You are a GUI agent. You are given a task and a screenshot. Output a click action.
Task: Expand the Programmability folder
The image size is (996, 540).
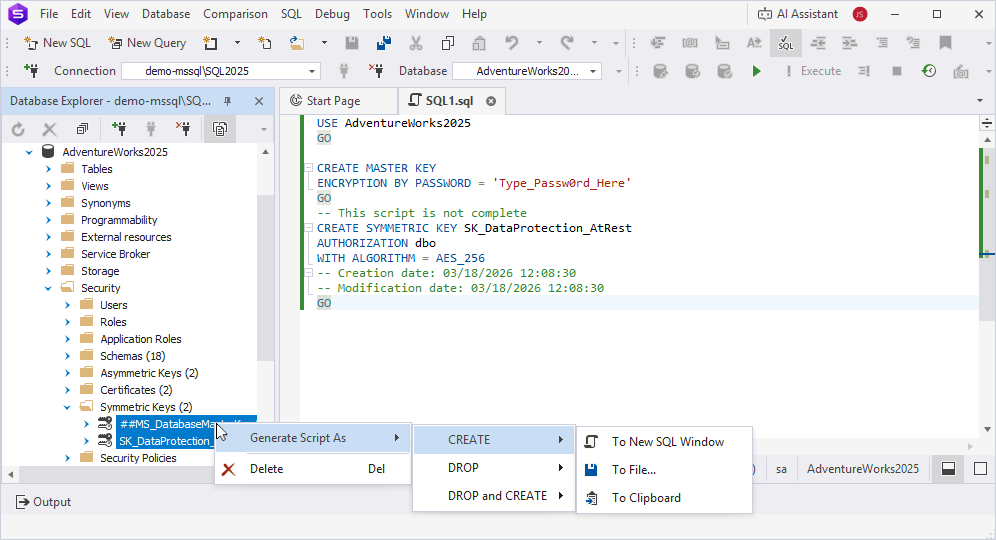coord(49,220)
